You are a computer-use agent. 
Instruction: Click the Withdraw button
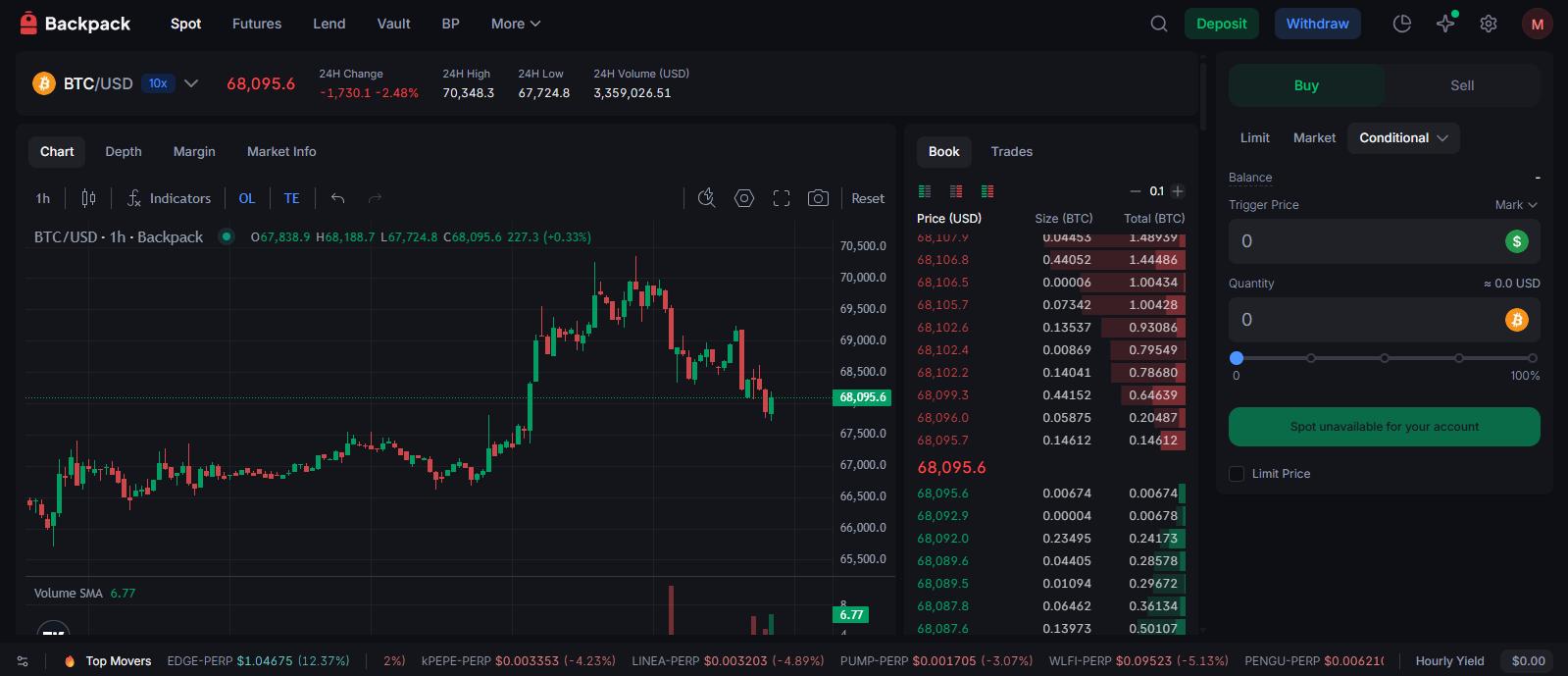point(1317,24)
